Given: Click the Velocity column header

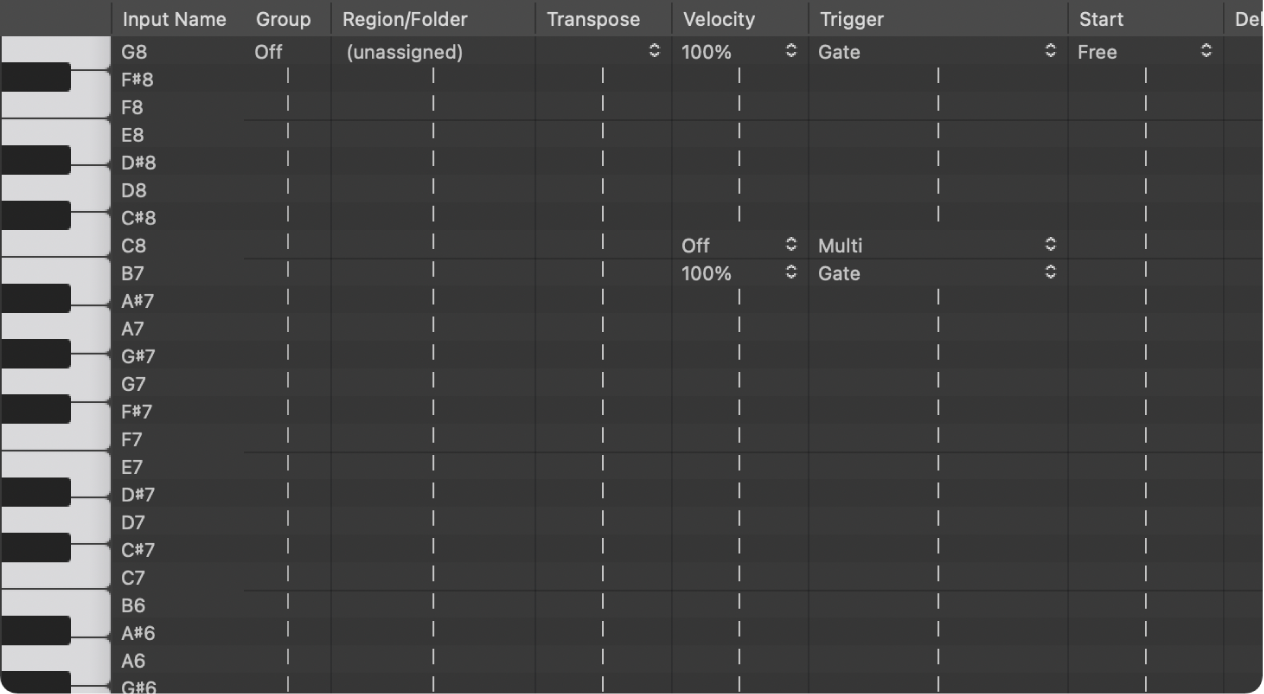Looking at the screenshot, I should click(x=718, y=19).
